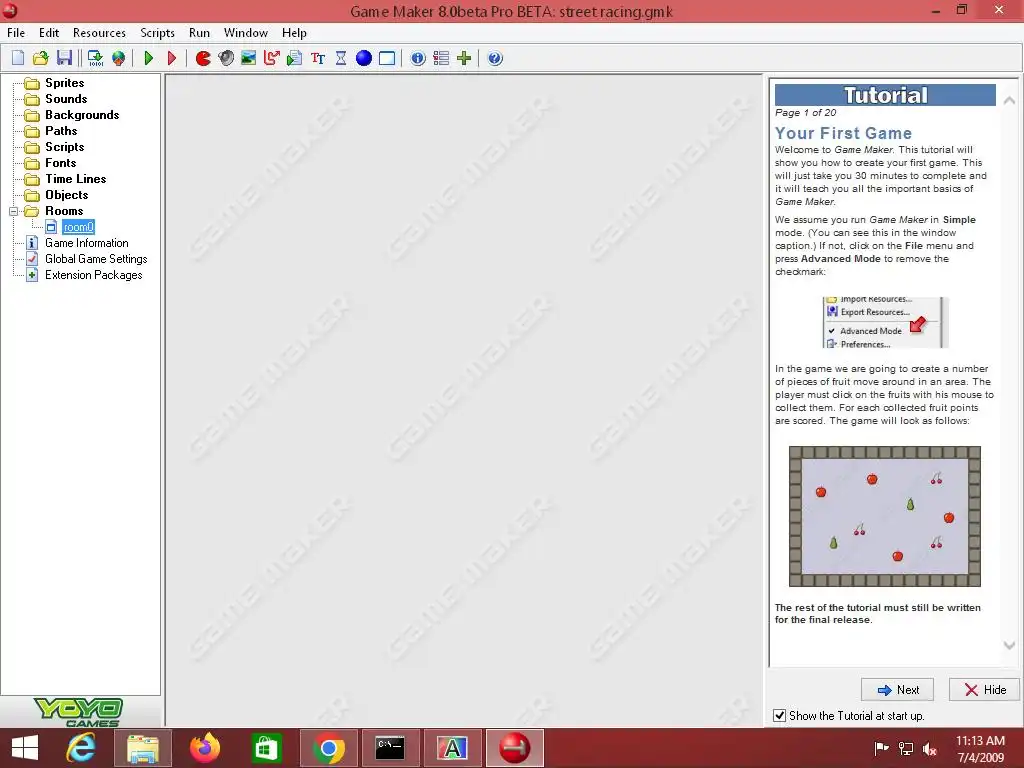Select the Backgrounds folder in tree
The image size is (1024, 768).
pyautogui.click(x=82, y=115)
